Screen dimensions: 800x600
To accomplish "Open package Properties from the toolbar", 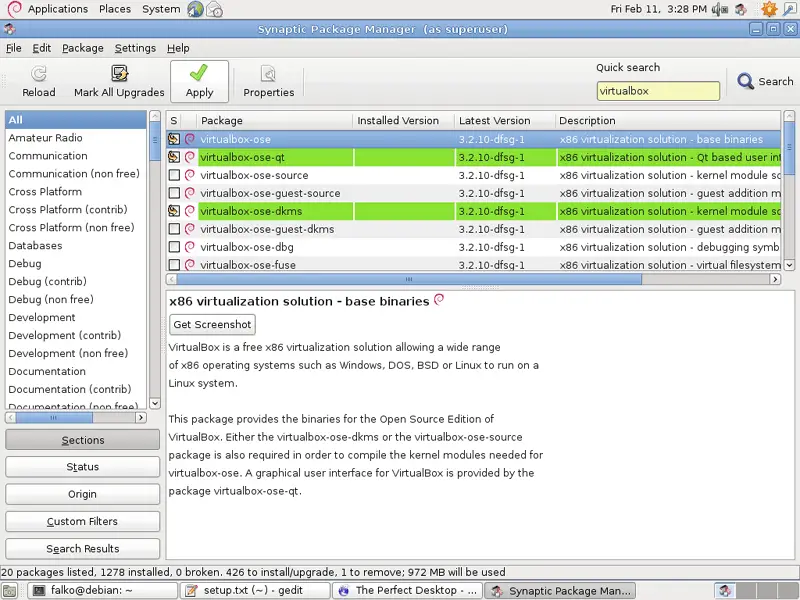I will click(268, 81).
